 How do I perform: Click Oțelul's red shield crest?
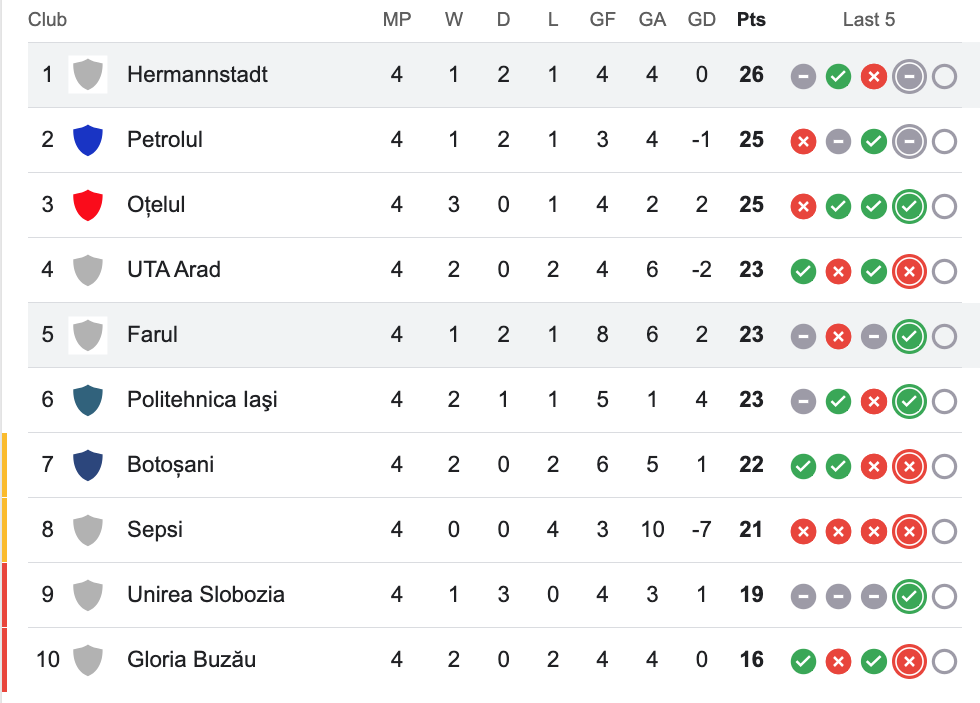pos(88,204)
